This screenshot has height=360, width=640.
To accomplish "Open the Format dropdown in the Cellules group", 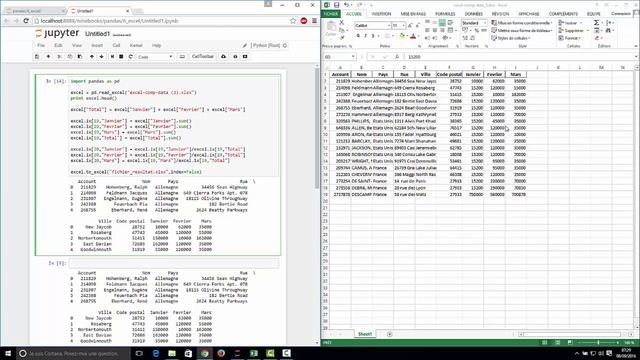I will click(x=570, y=38).
